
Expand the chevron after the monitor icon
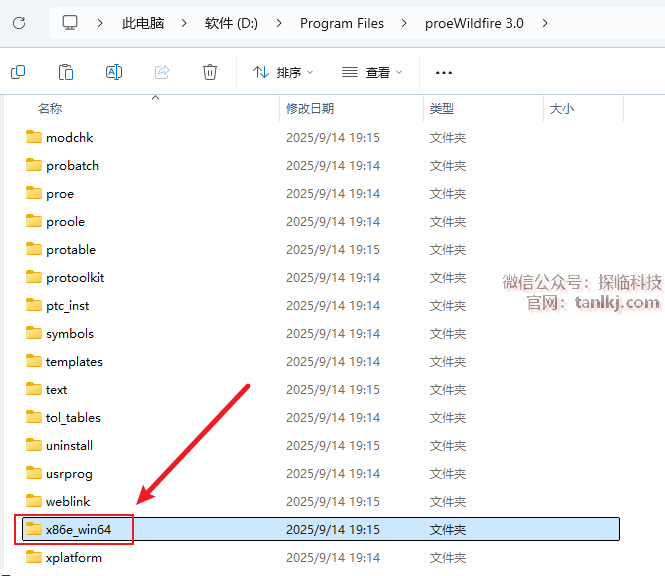click(100, 23)
